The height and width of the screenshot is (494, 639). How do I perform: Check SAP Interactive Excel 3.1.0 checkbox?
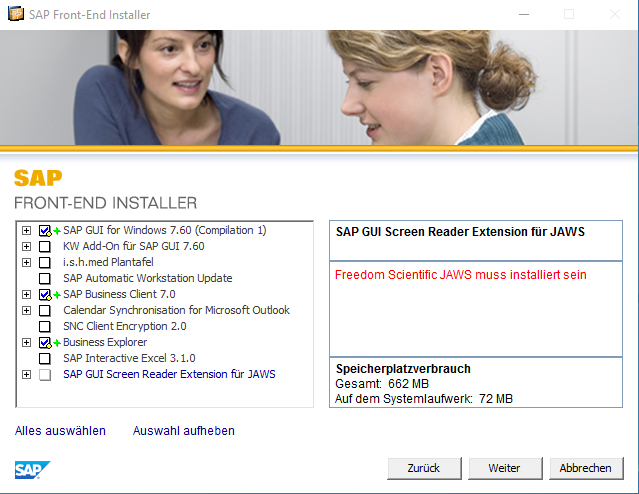(x=44, y=358)
